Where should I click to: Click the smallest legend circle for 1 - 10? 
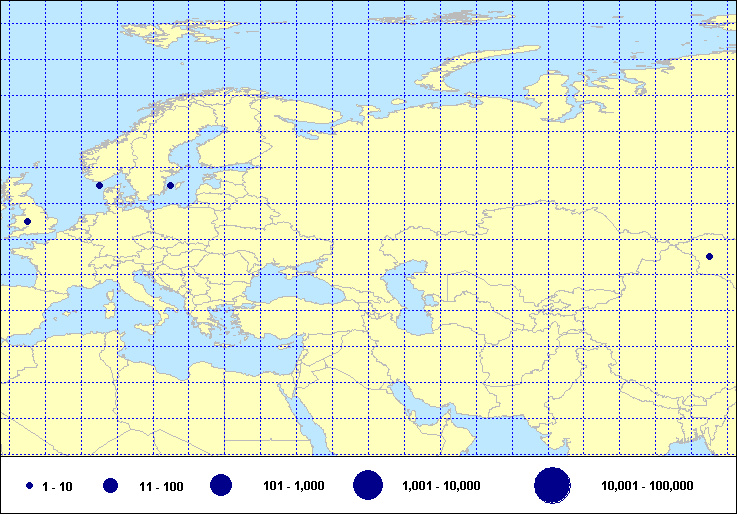point(29,486)
